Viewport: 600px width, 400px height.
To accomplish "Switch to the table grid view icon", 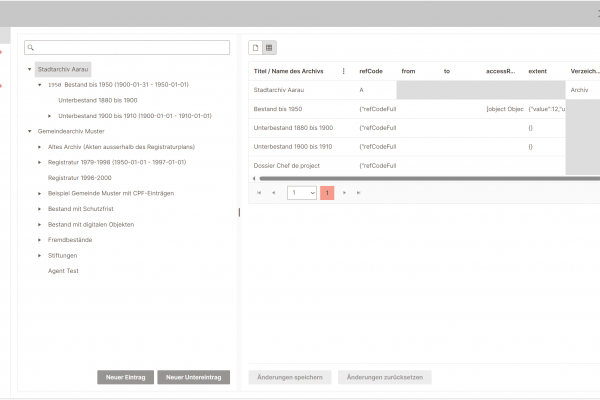I will click(269, 47).
